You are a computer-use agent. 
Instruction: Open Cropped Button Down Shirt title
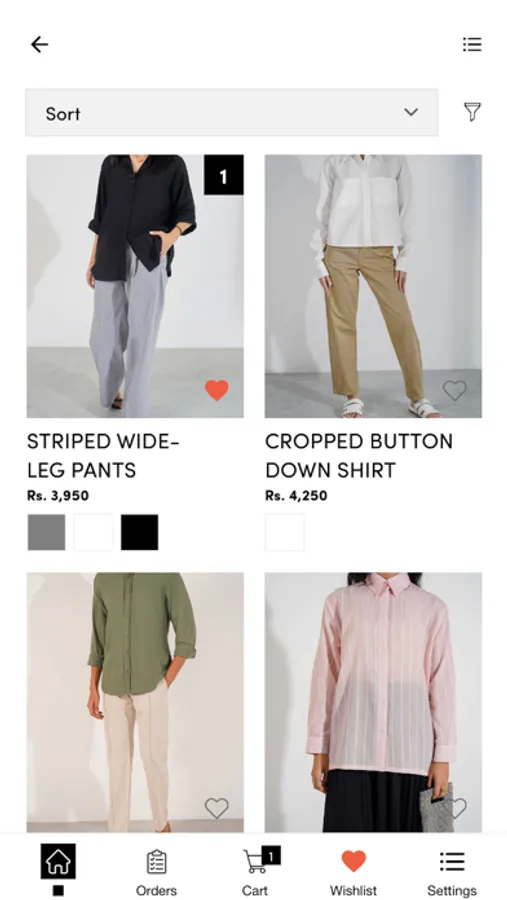coord(359,456)
